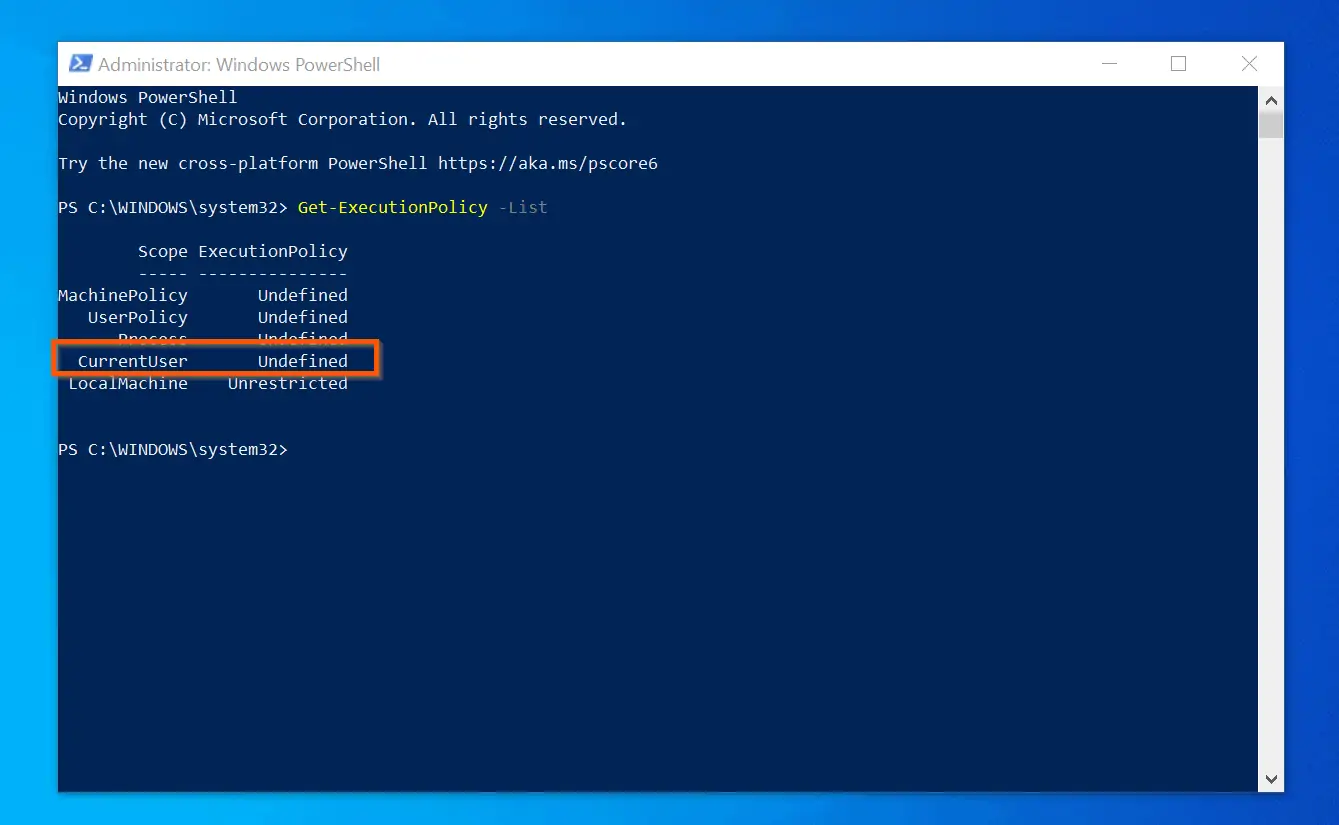Click the 'Get-ExecutionPolicy' command text
Viewport: 1339px width, 825px height.
coord(392,207)
